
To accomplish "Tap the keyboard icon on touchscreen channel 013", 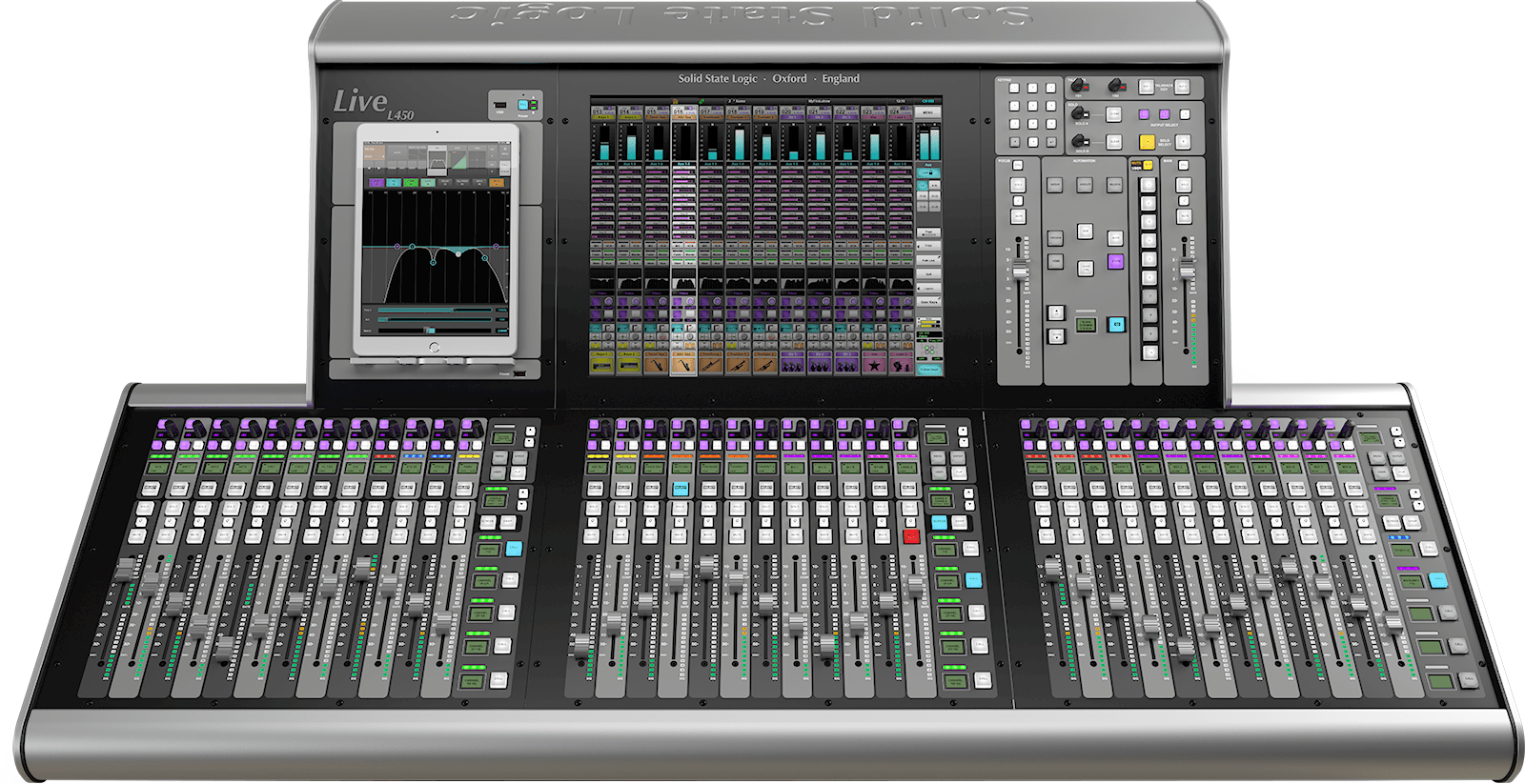I will tap(603, 365).
